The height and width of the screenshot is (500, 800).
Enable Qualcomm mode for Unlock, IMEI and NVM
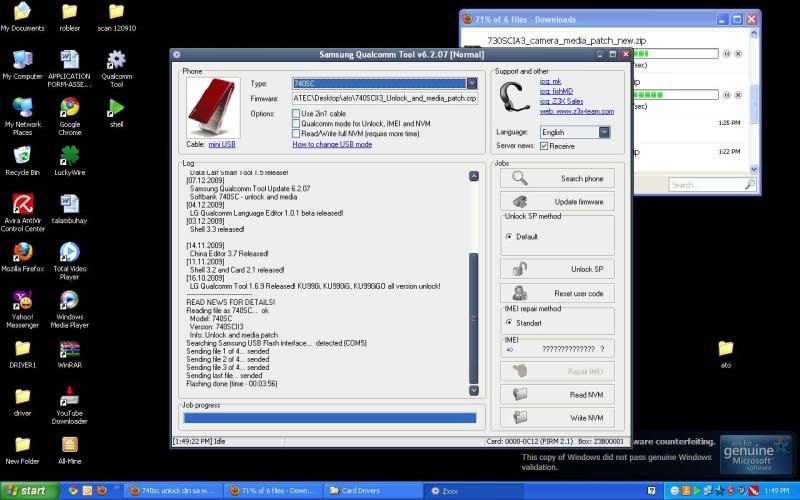(296, 123)
